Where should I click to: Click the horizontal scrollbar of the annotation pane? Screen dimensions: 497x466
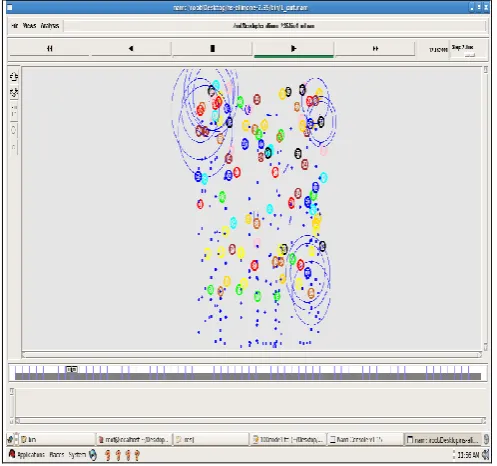250,421
